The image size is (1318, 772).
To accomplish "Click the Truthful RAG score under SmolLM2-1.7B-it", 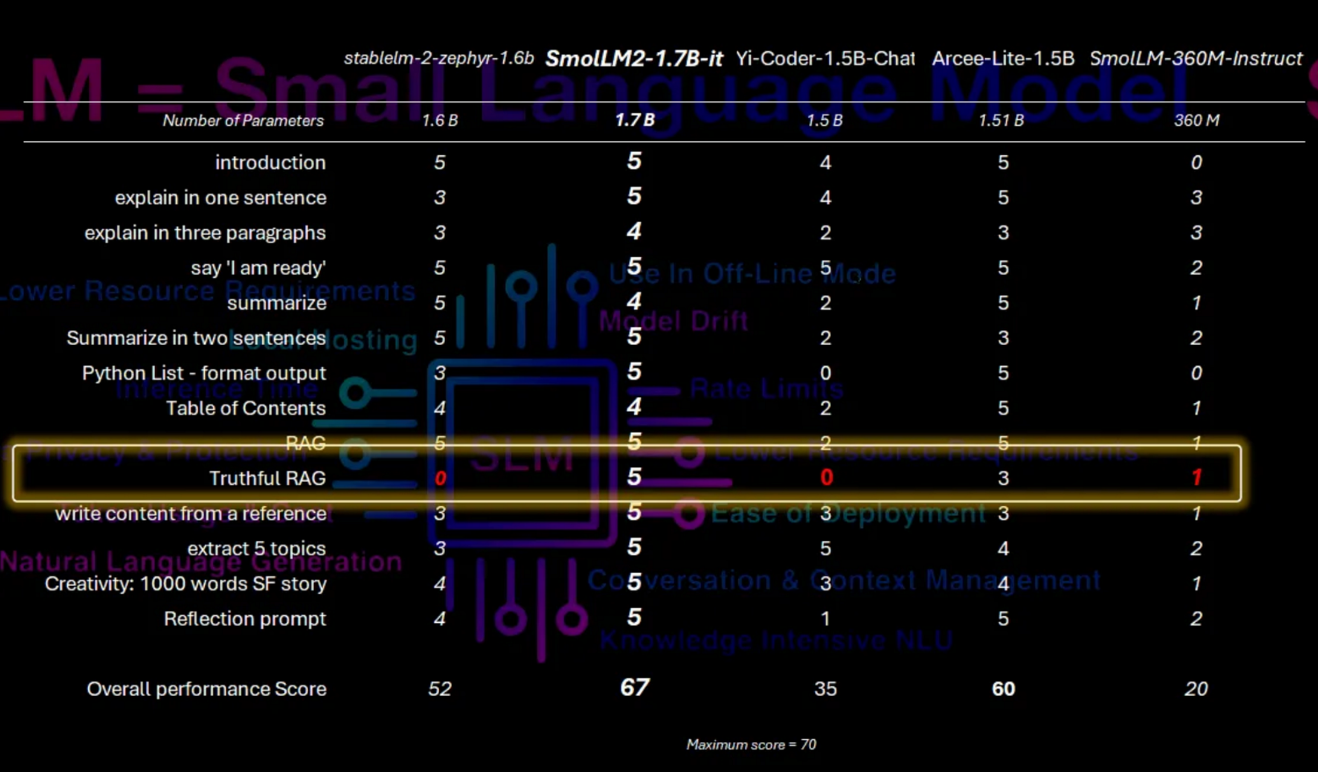I will [x=634, y=477].
